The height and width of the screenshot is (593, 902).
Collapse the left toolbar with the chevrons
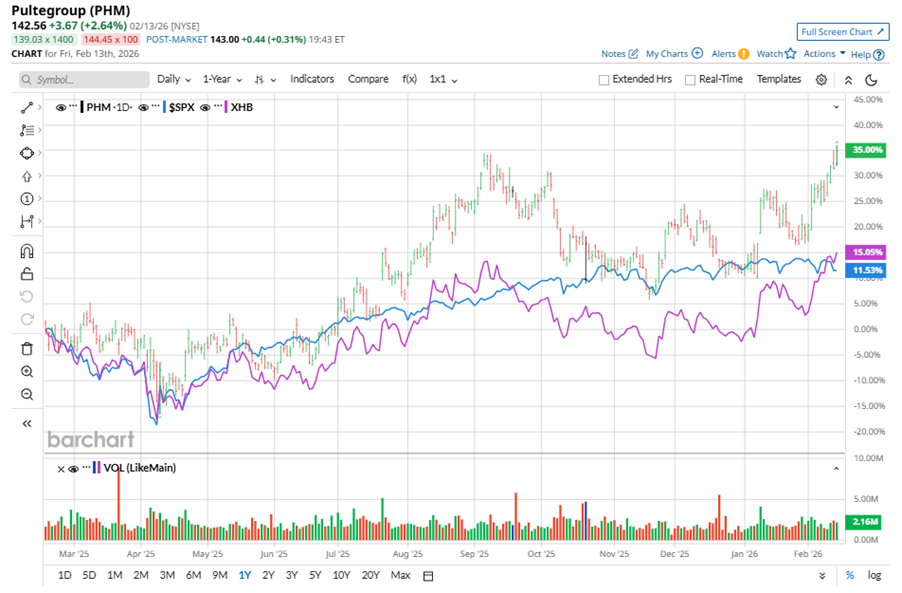click(26, 422)
